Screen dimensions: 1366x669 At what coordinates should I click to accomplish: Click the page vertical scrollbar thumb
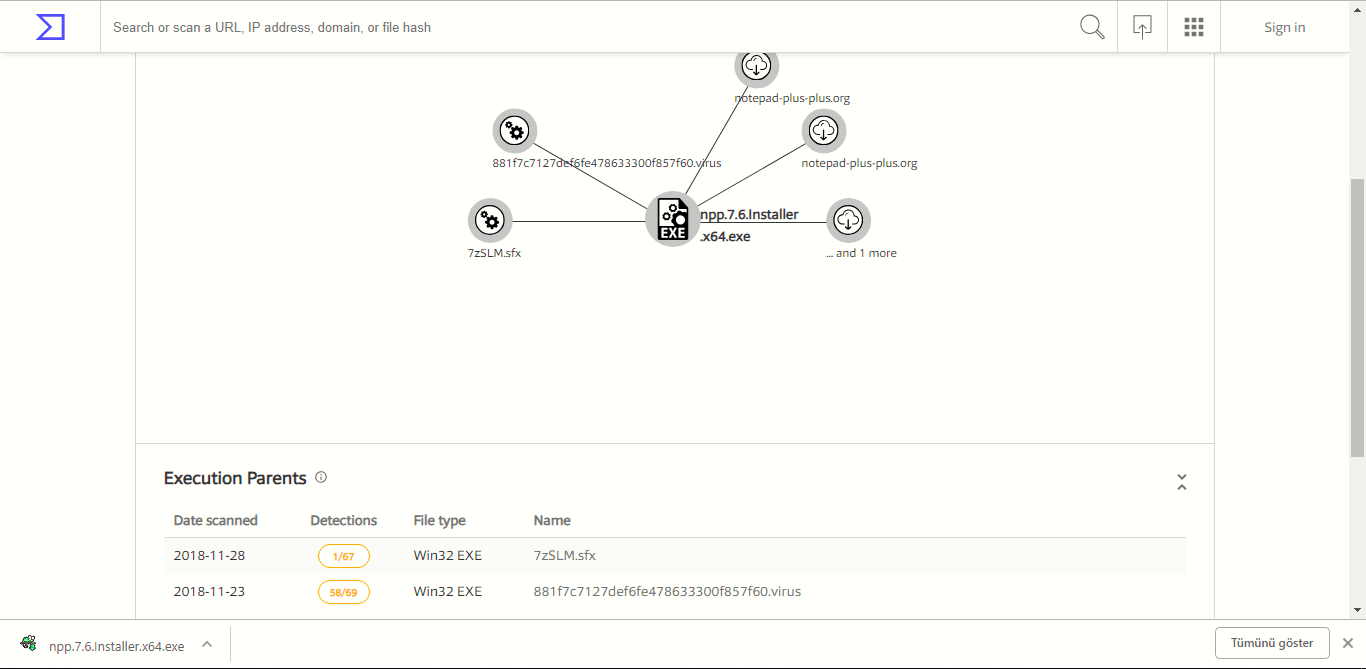1358,318
